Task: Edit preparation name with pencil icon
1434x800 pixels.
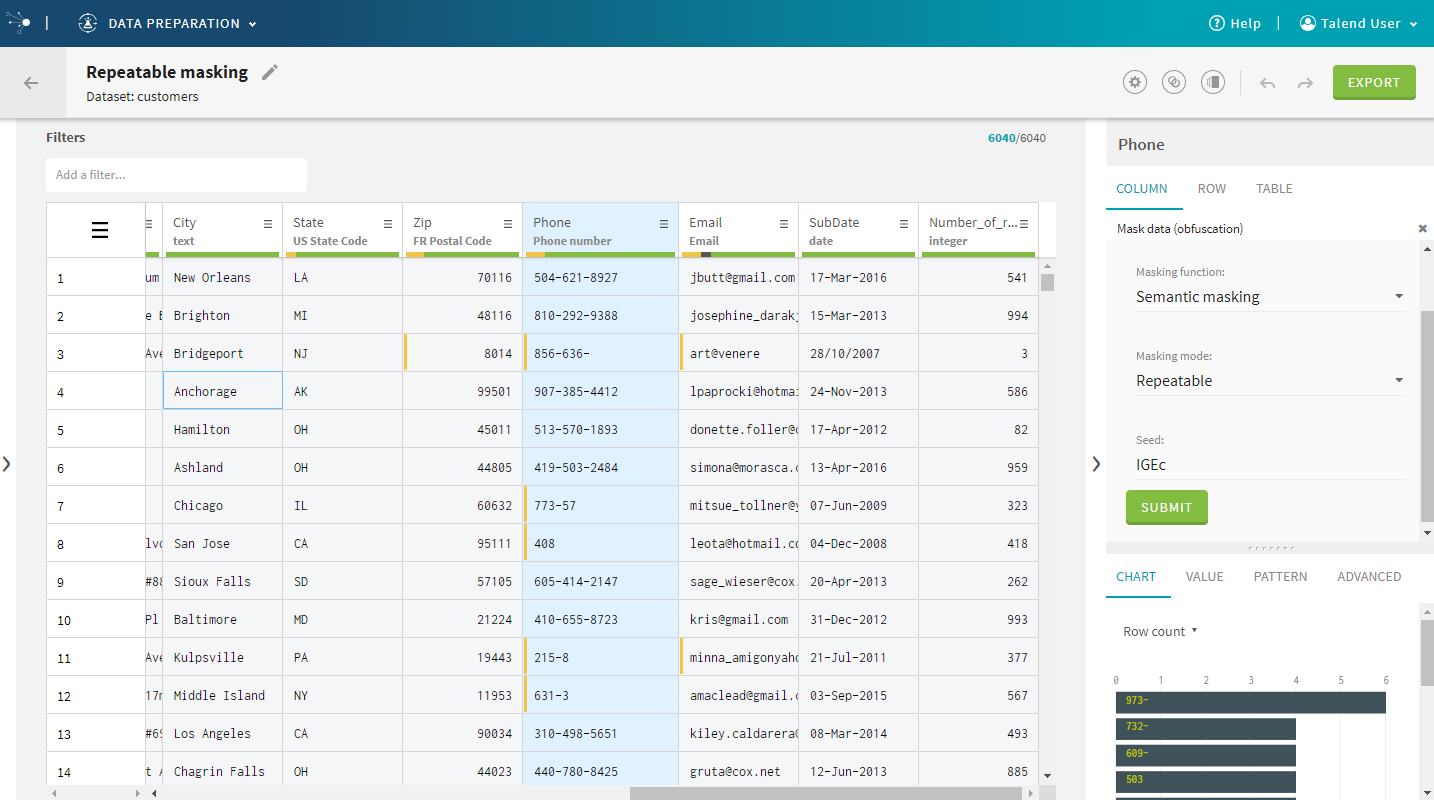Action: [269, 72]
